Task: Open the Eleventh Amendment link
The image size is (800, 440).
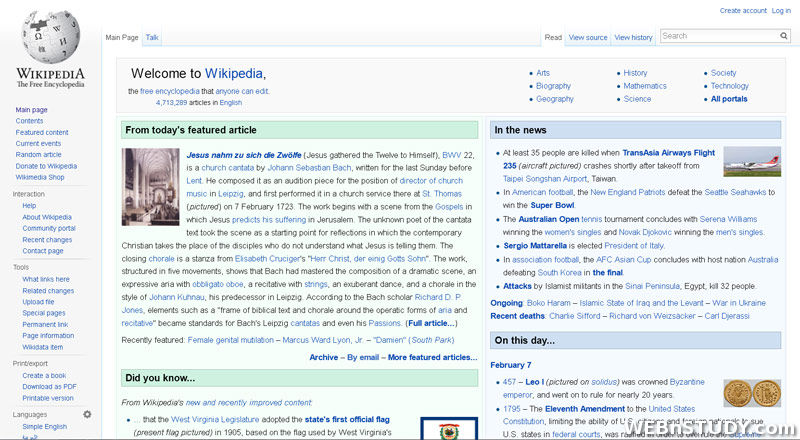Action: [585, 409]
